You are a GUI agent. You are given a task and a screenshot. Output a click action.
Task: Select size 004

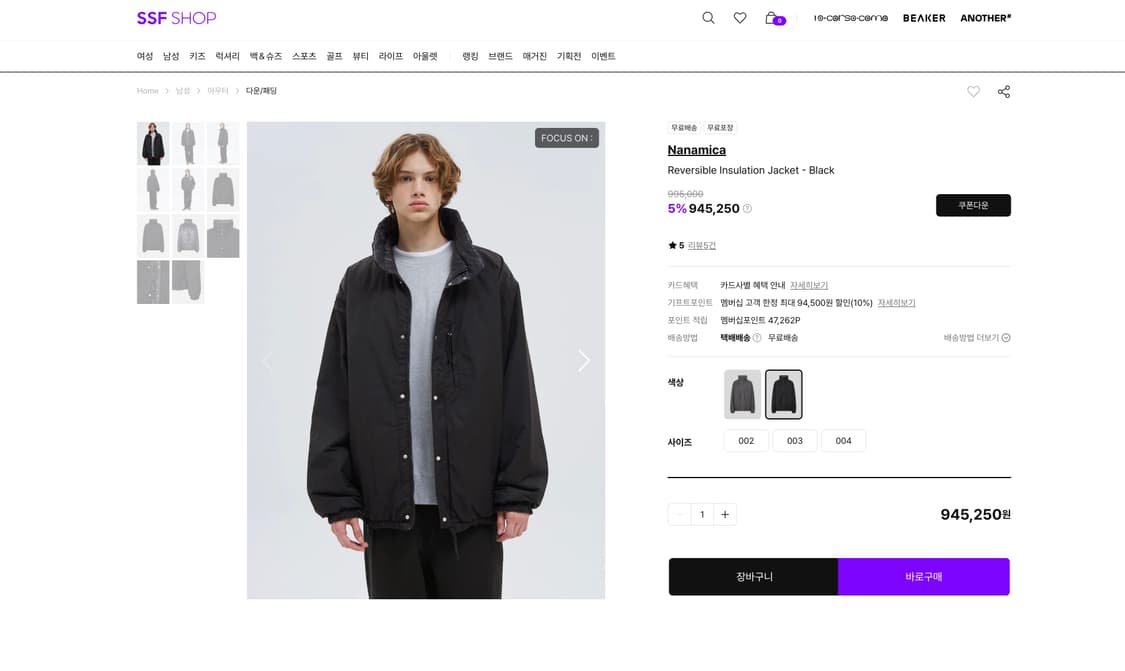pos(843,441)
